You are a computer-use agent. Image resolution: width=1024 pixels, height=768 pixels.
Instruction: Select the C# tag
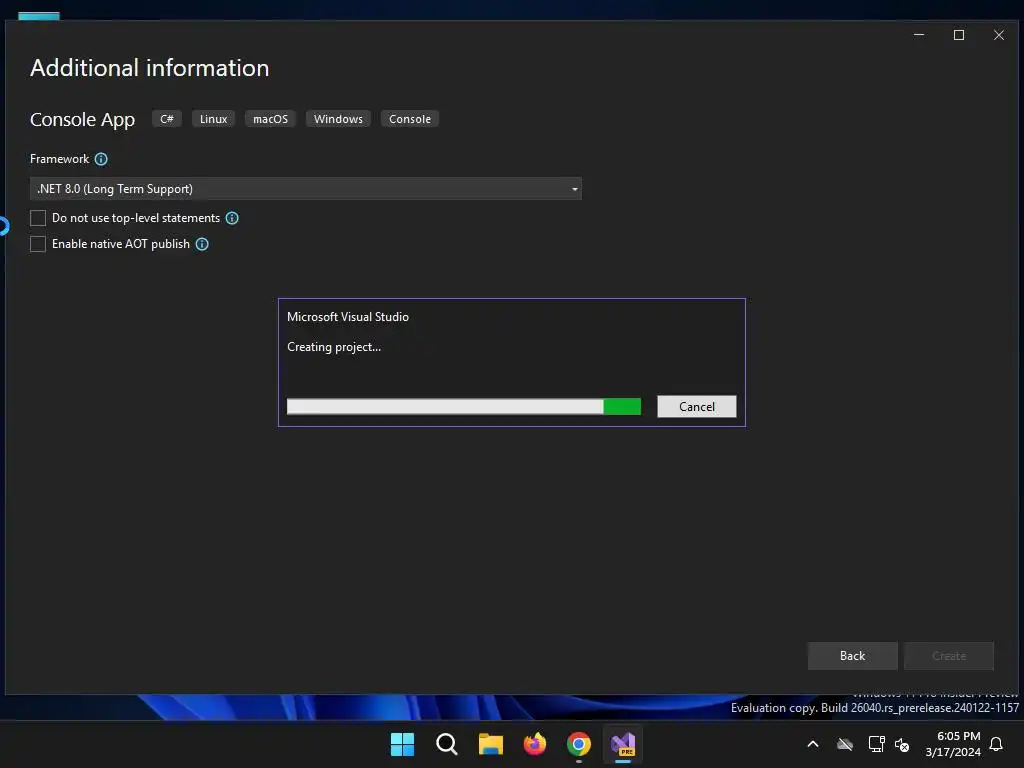[167, 119]
